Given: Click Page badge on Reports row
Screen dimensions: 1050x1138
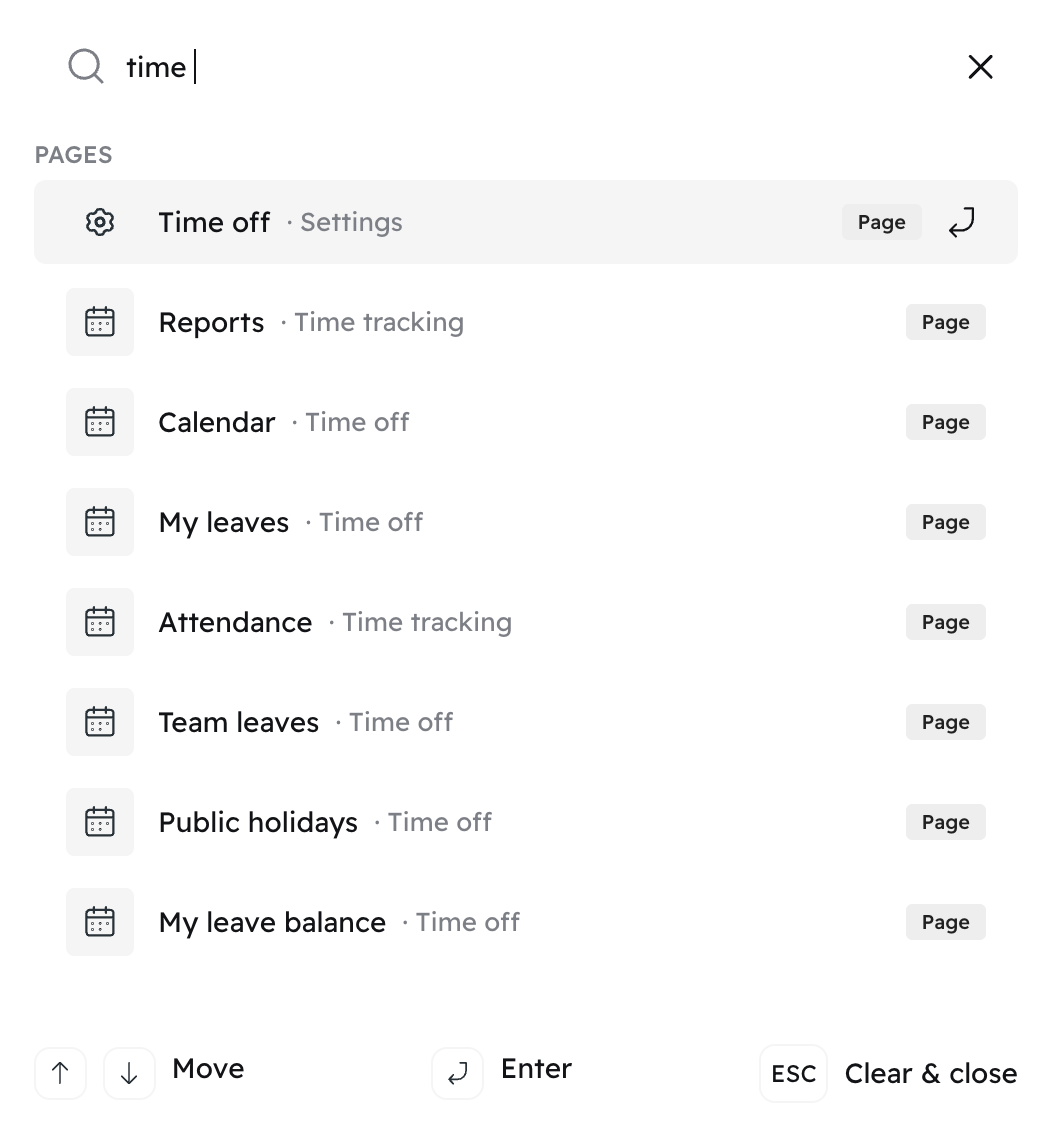Looking at the screenshot, I should point(946,322).
